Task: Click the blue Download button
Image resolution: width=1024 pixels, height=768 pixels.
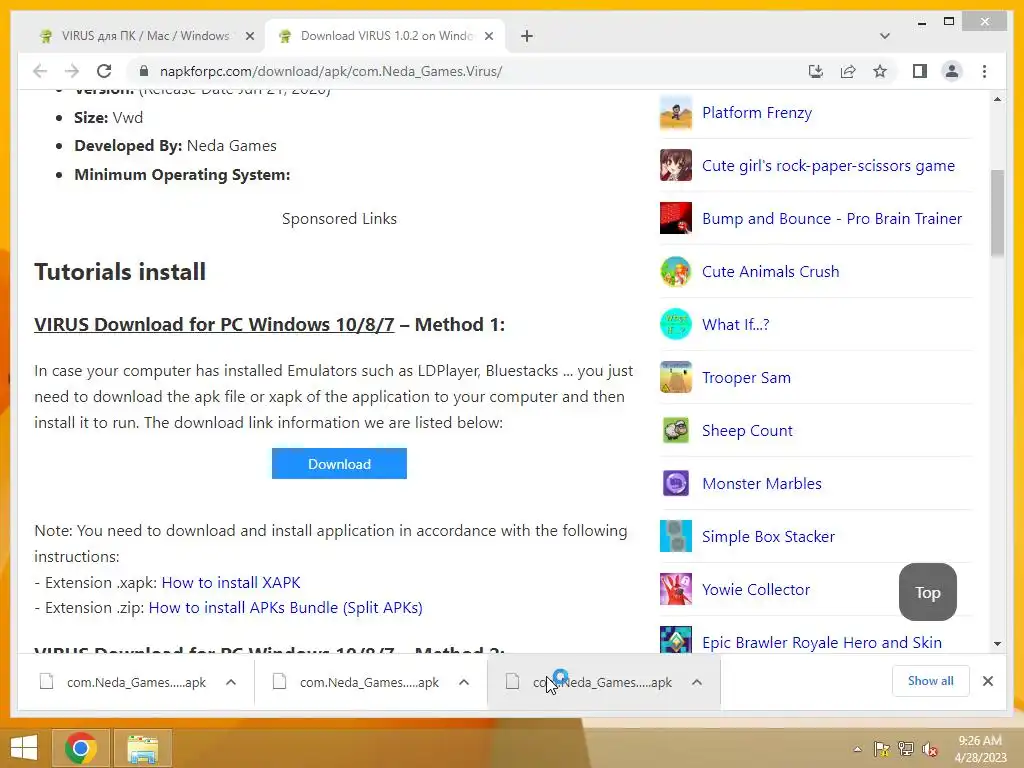Action: 339,464
